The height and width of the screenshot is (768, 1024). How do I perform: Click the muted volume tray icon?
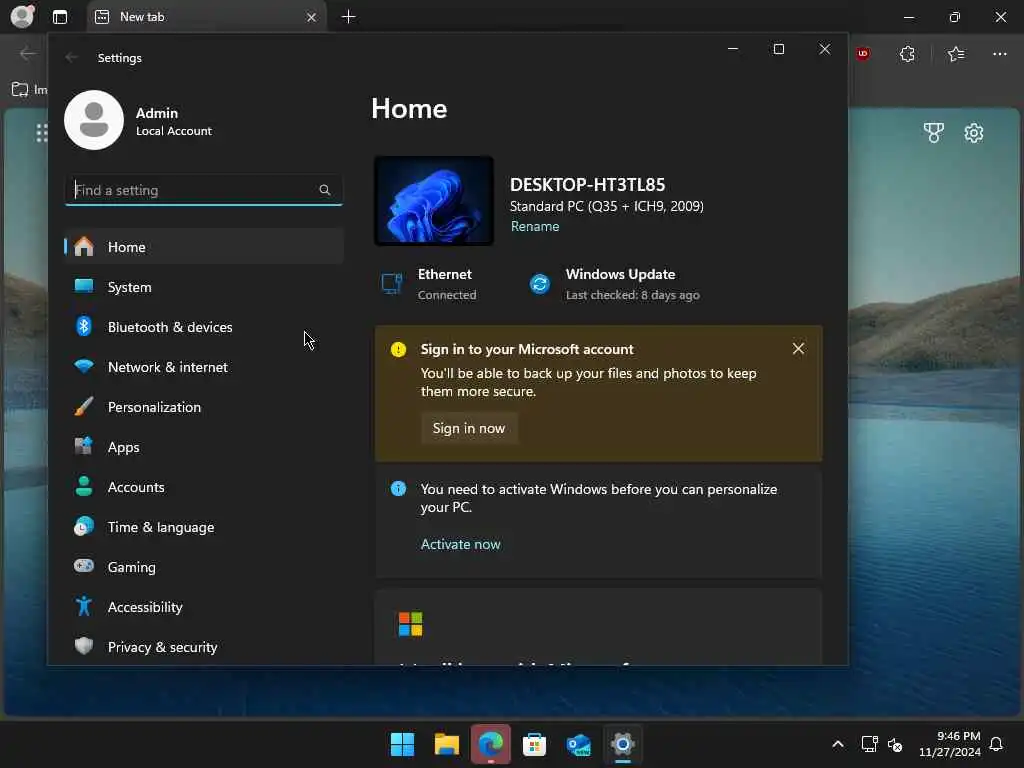click(x=895, y=744)
